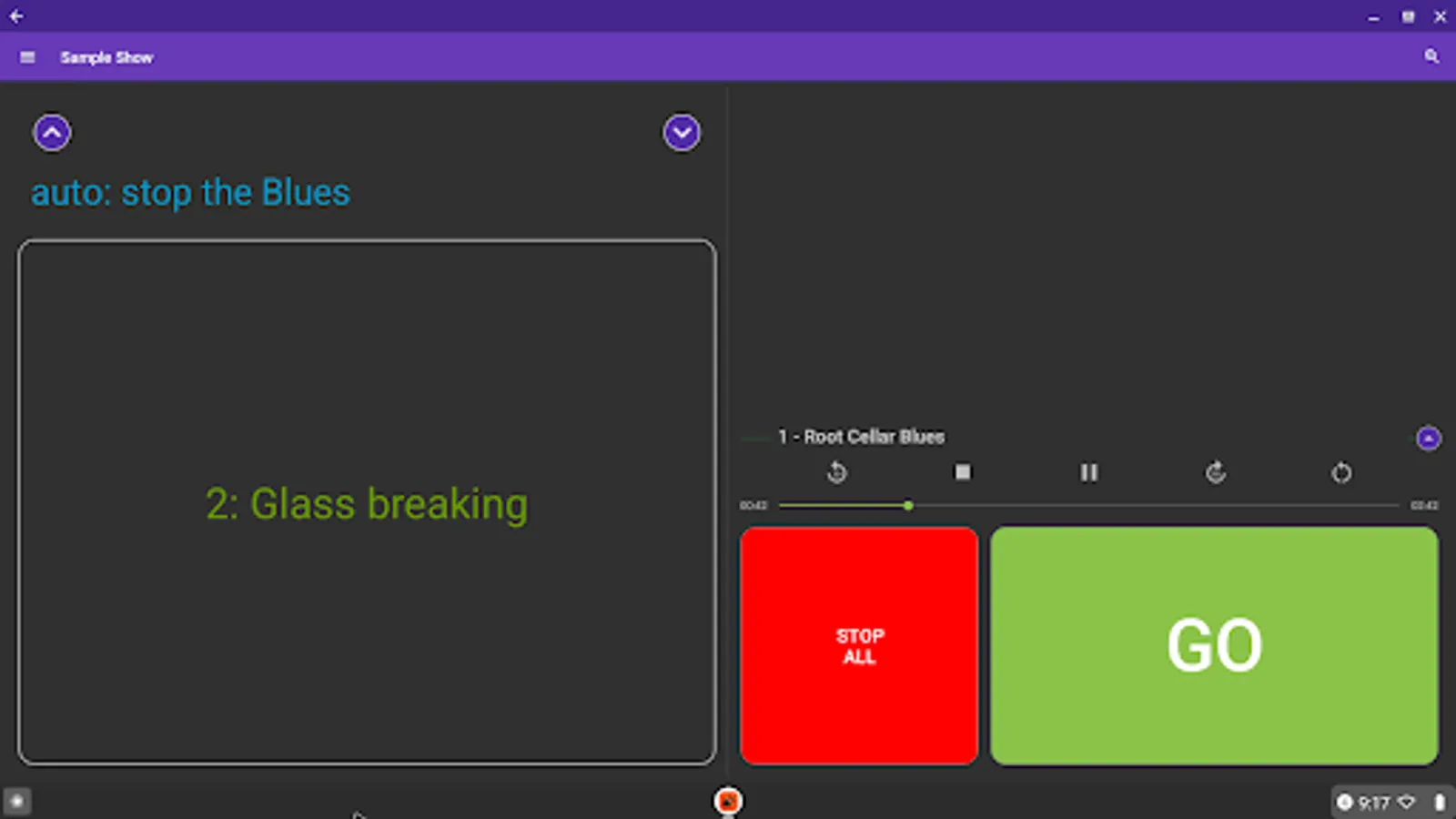Viewport: 1456px width, 819px height.
Task: Collapse the Root Cellar Blues player panel
Action: click(1428, 438)
